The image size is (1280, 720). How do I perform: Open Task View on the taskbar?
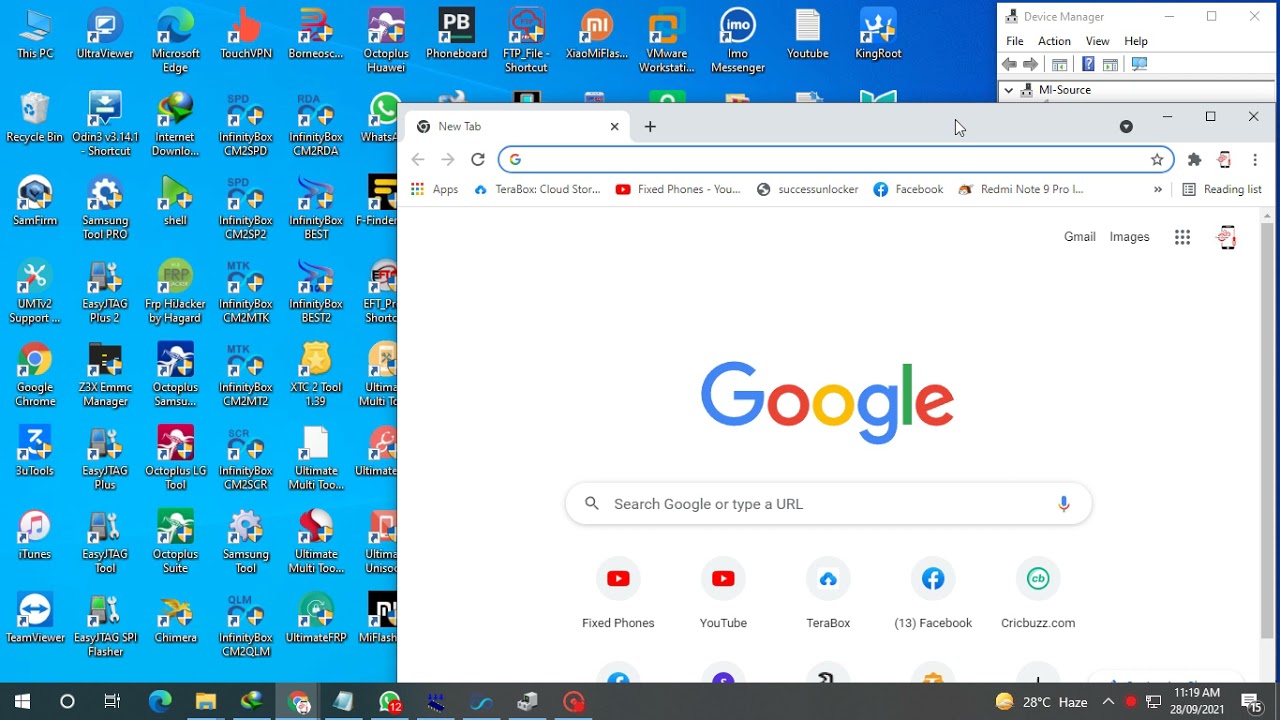(x=112, y=702)
